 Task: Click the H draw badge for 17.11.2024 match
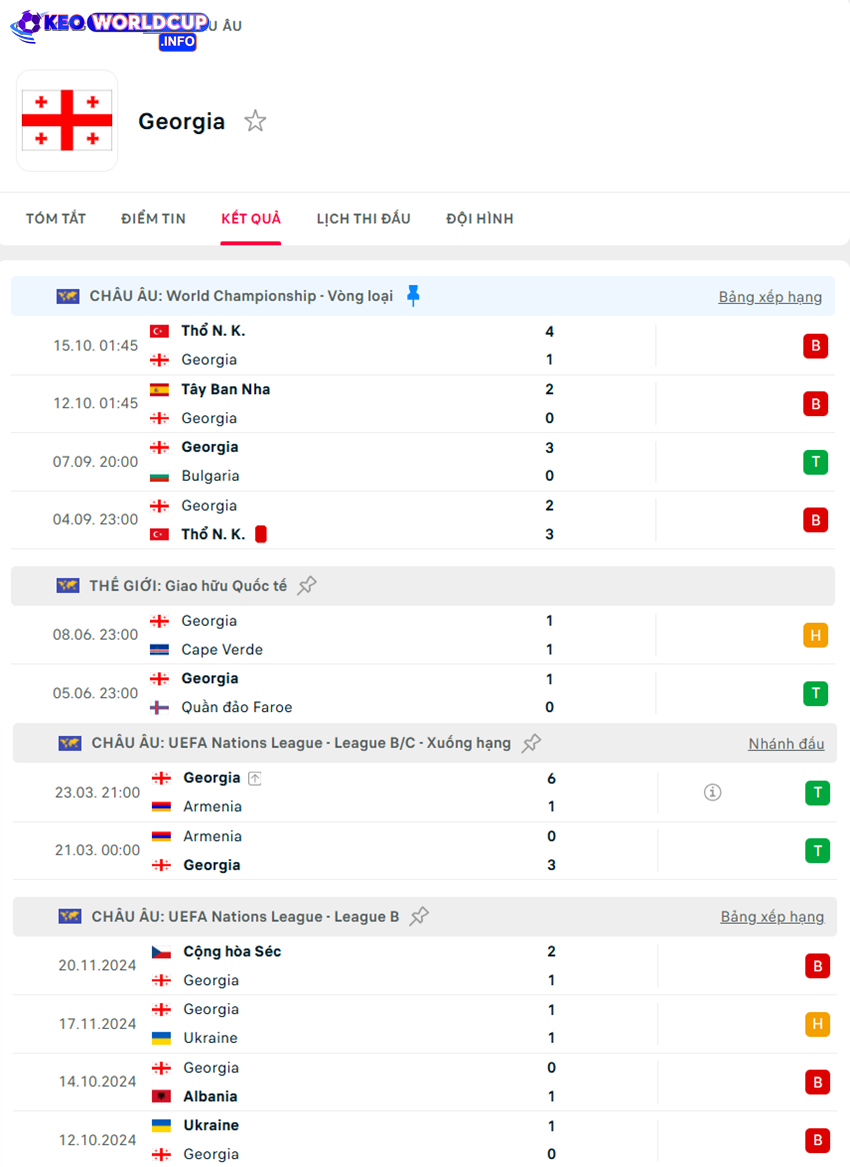pos(817,1024)
